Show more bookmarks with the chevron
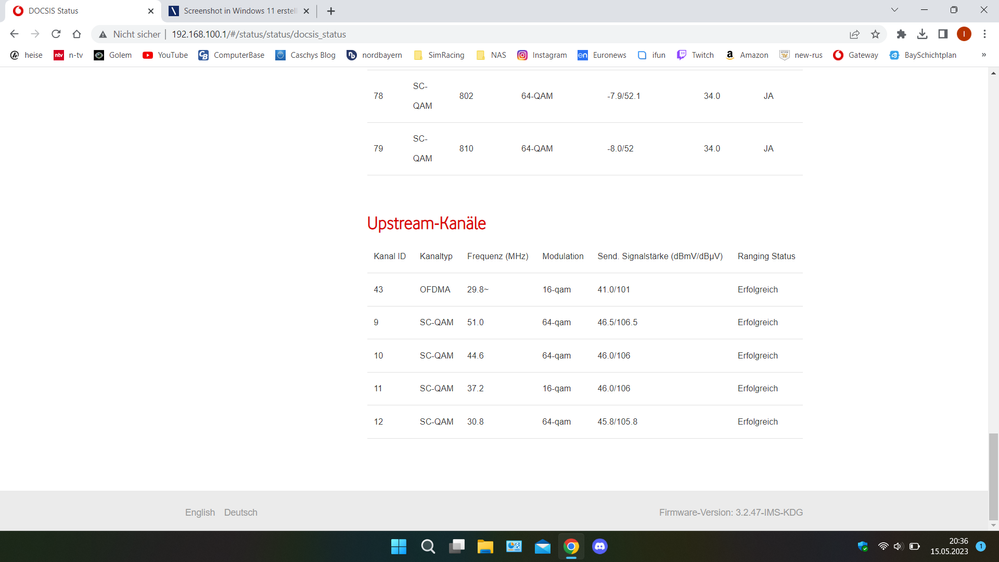Screen dimensions: 999x562 984,55
